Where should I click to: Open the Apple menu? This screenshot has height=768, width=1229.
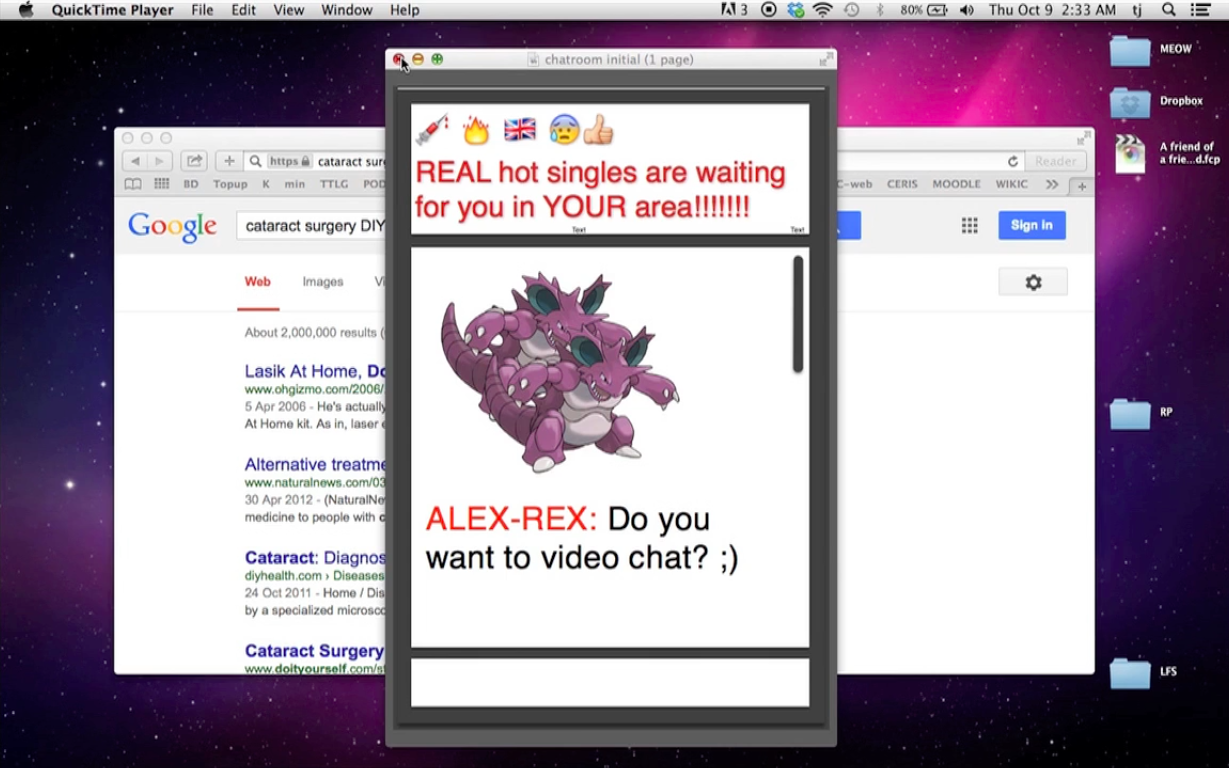(x=26, y=10)
